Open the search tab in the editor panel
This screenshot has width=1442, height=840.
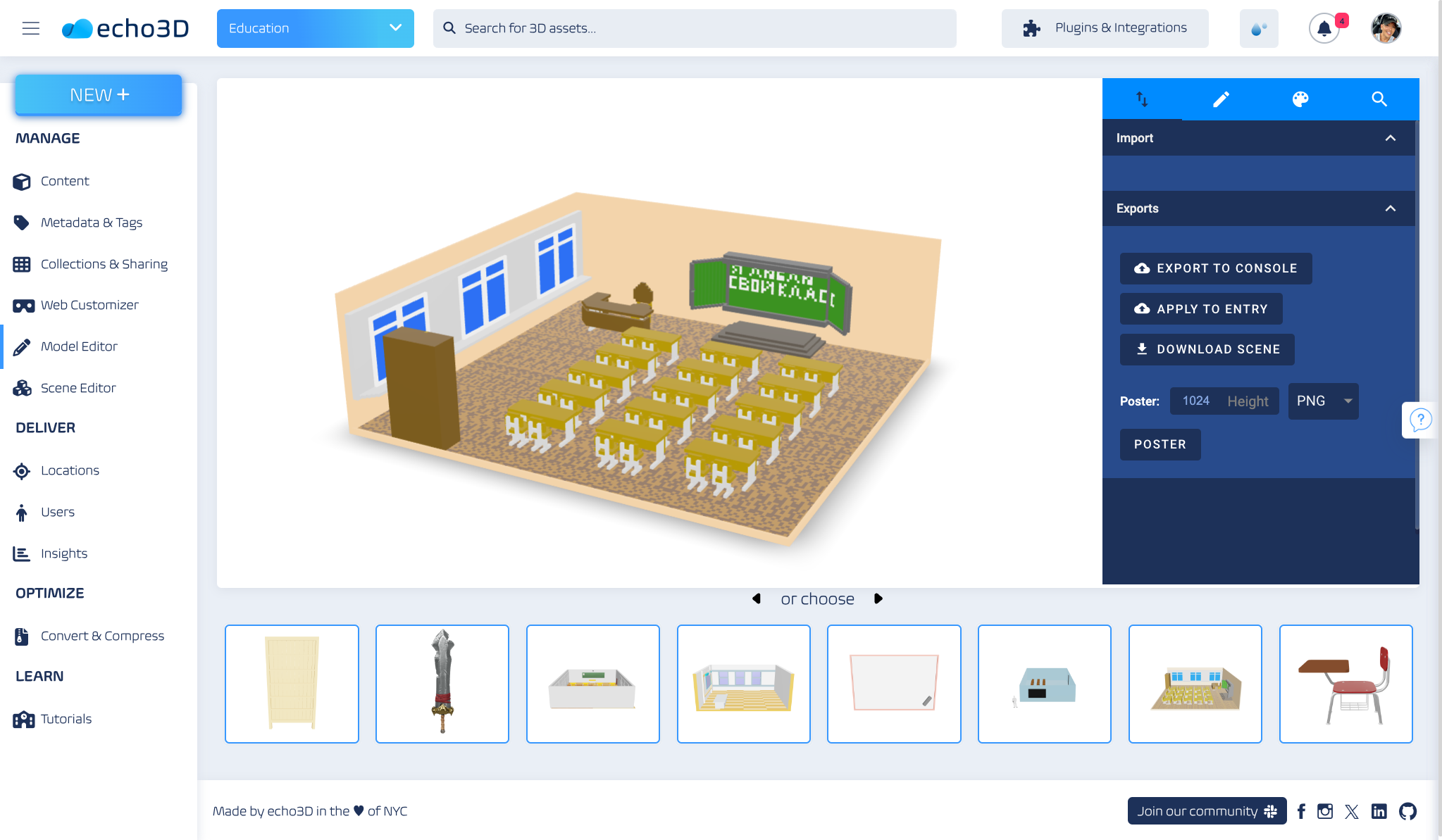(1379, 99)
